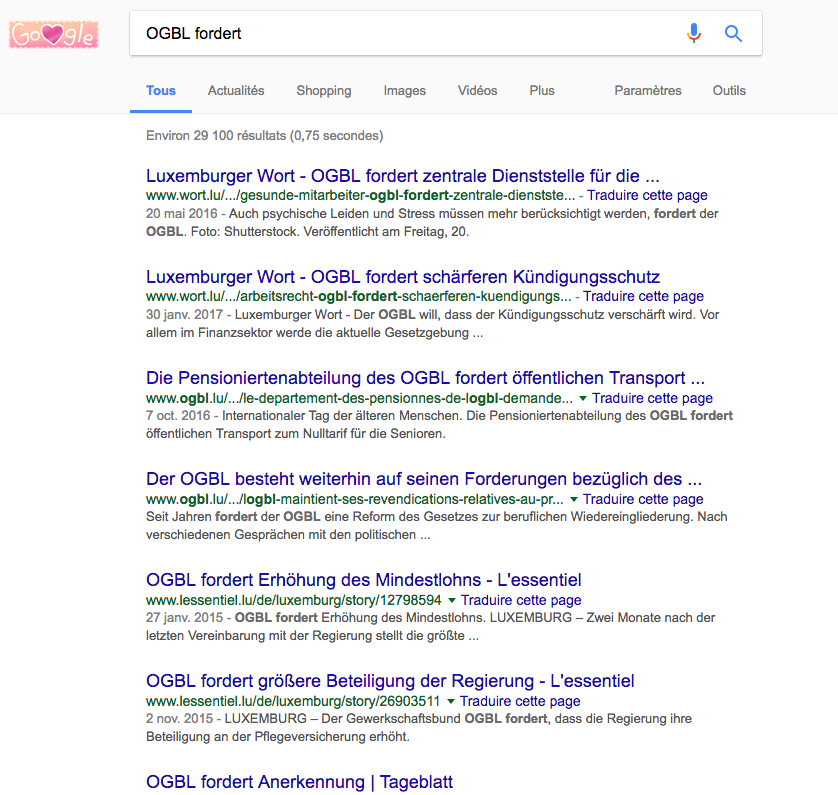
Task: Open the Erhöhung des Mindestlohns result
Action: (x=363, y=580)
